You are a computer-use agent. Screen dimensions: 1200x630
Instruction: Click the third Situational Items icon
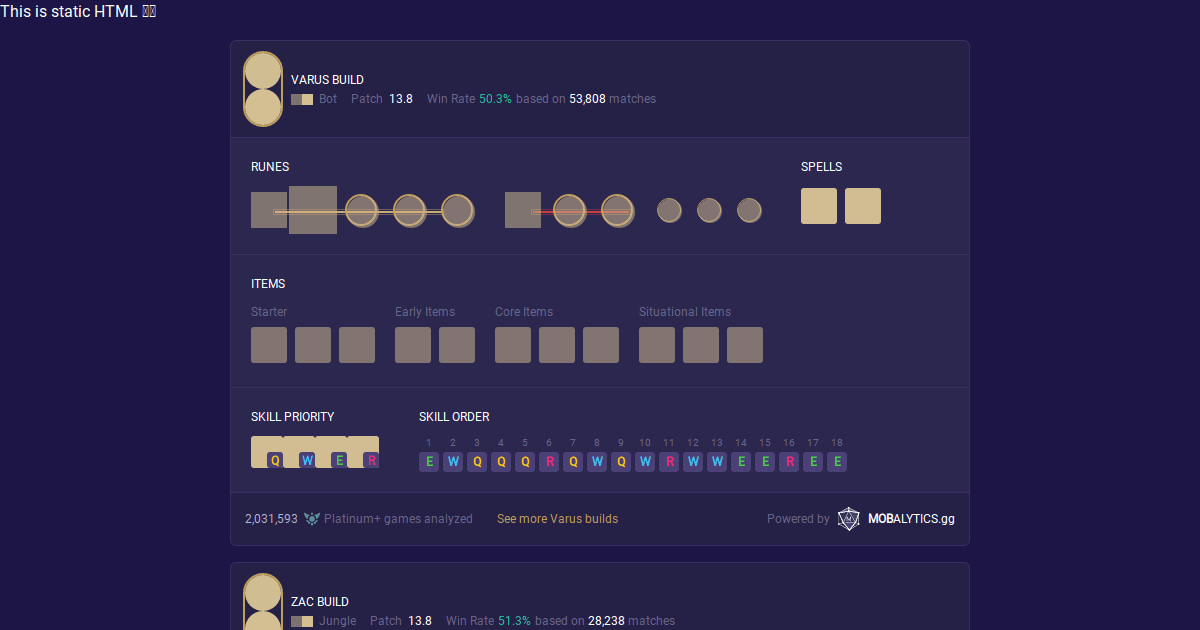coord(745,345)
